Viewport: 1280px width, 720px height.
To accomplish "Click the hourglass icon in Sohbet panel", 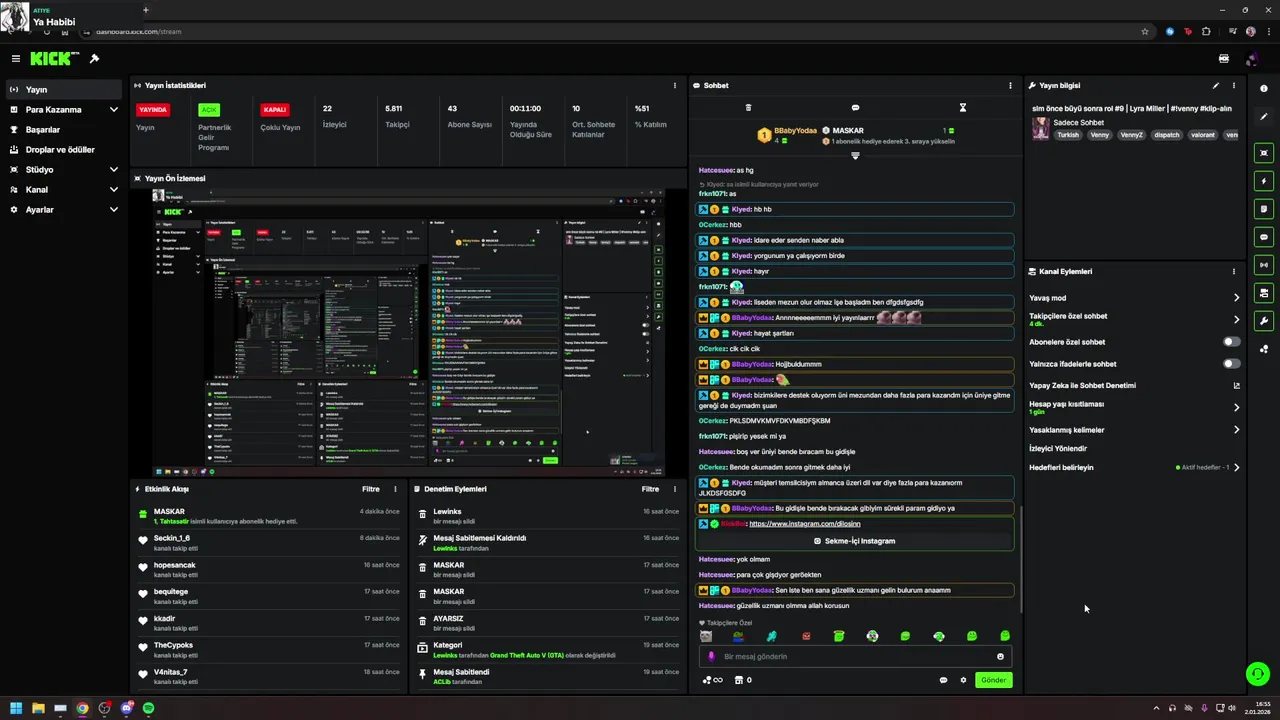I will [x=962, y=108].
